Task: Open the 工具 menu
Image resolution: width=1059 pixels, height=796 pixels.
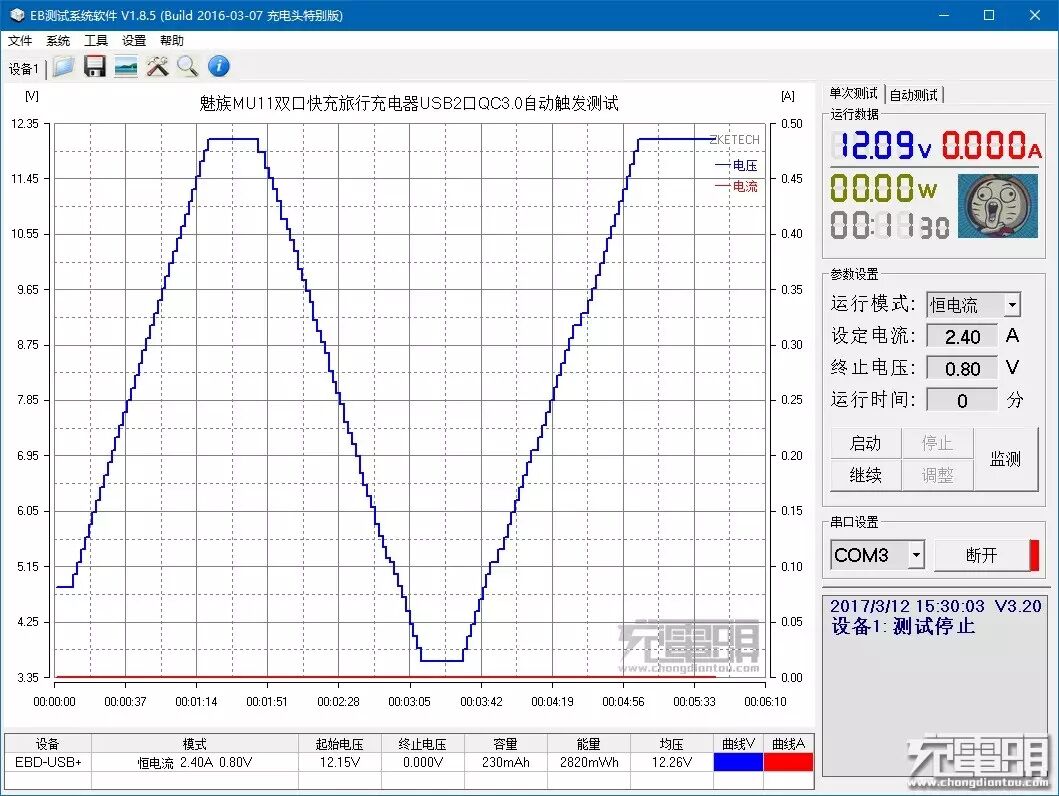Action: click(x=96, y=41)
